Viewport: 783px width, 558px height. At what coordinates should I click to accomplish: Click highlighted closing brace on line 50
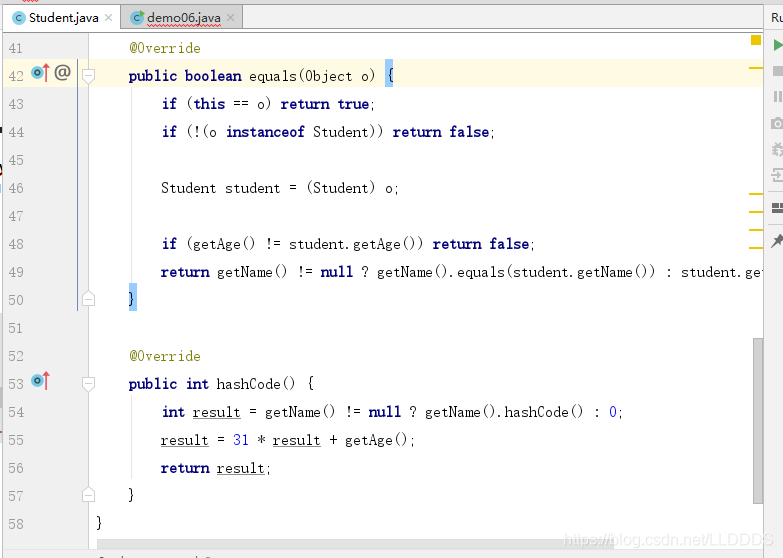(x=132, y=298)
